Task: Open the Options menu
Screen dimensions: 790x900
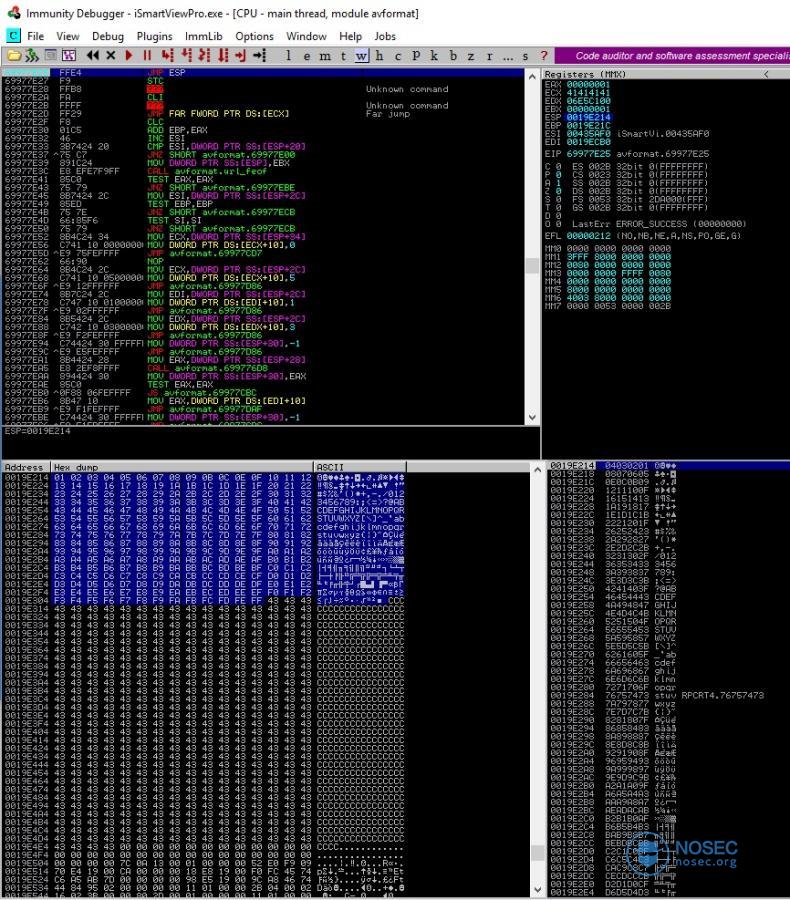Action: [254, 36]
